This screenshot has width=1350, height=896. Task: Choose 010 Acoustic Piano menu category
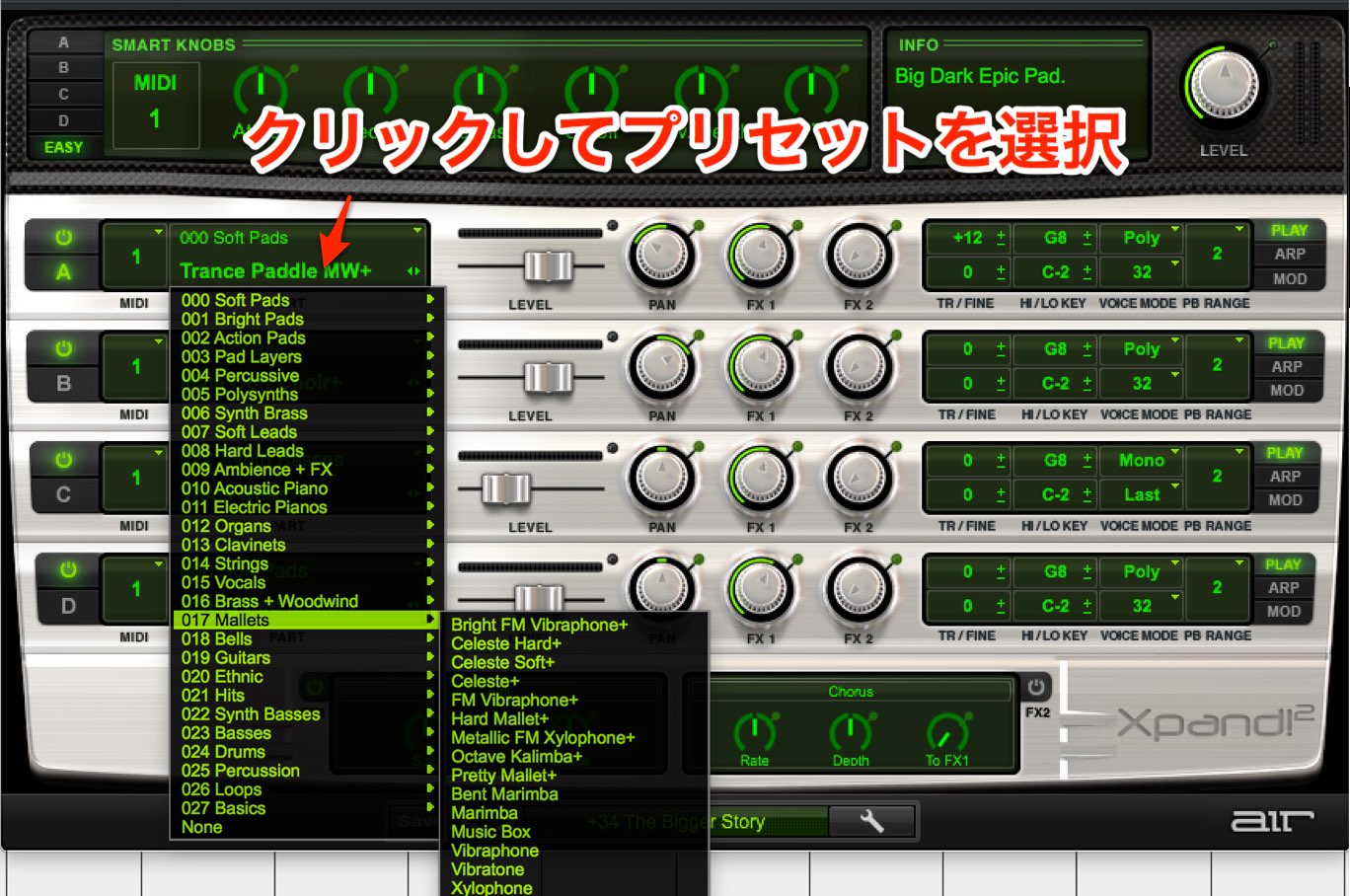pyautogui.click(x=308, y=488)
